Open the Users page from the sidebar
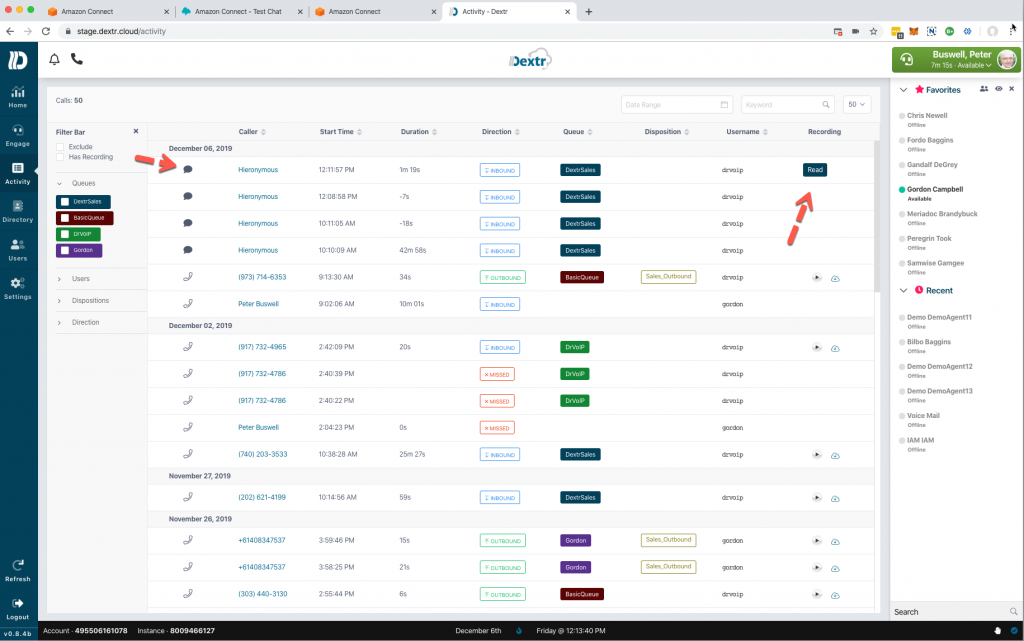 [18, 250]
